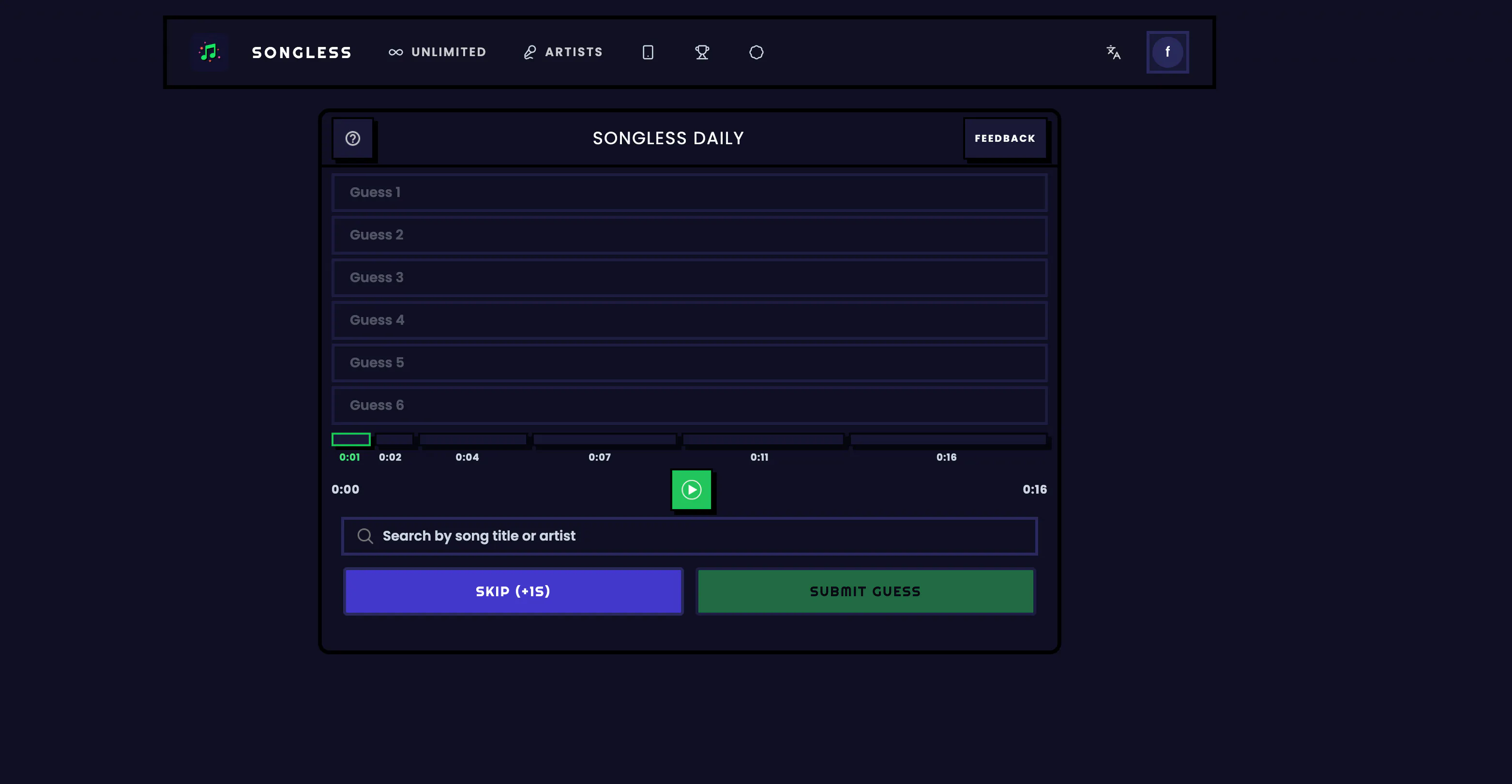1512x784 pixels.
Task: Open the user profile avatar 'f'
Action: pos(1167,52)
